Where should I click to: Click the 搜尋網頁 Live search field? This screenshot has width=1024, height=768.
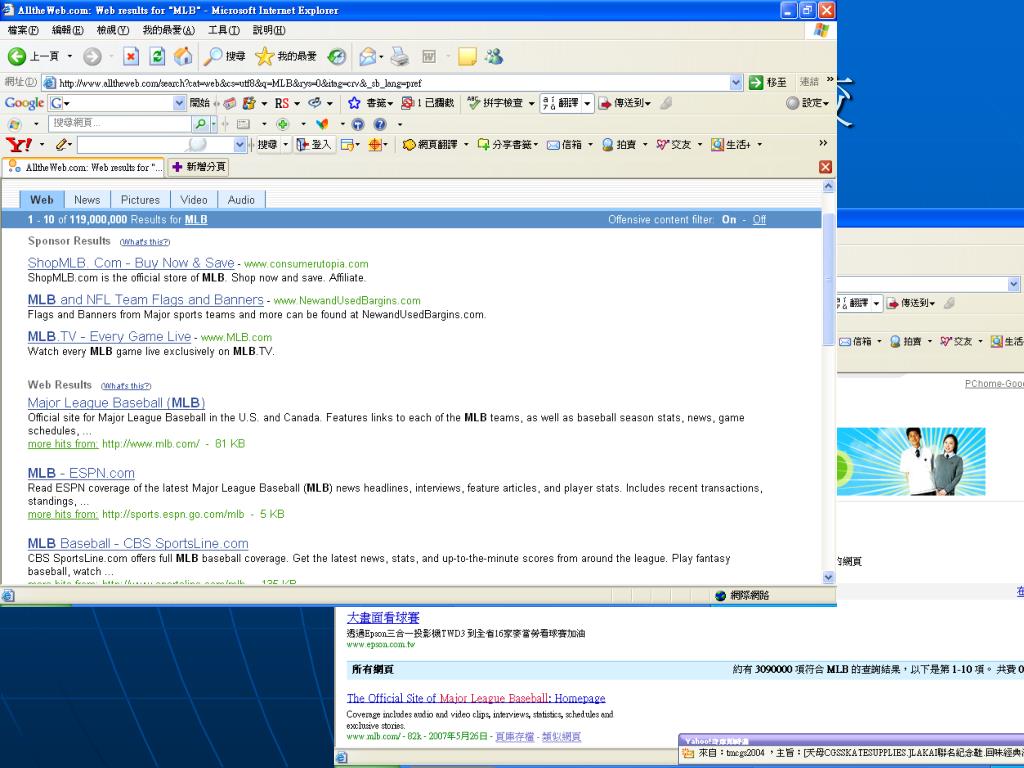(x=120, y=123)
